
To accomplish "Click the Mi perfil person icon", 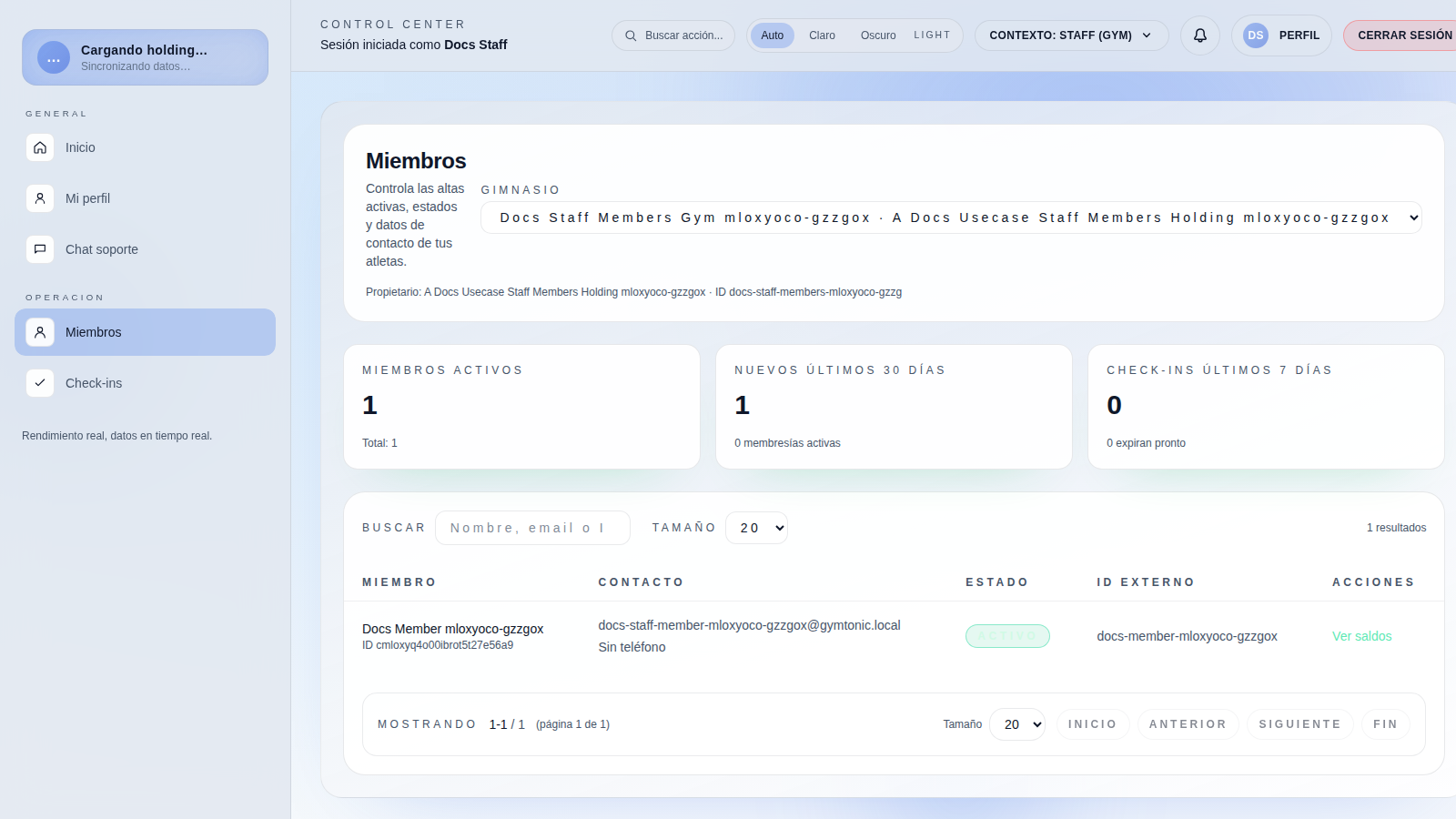I will coord(40,198).
